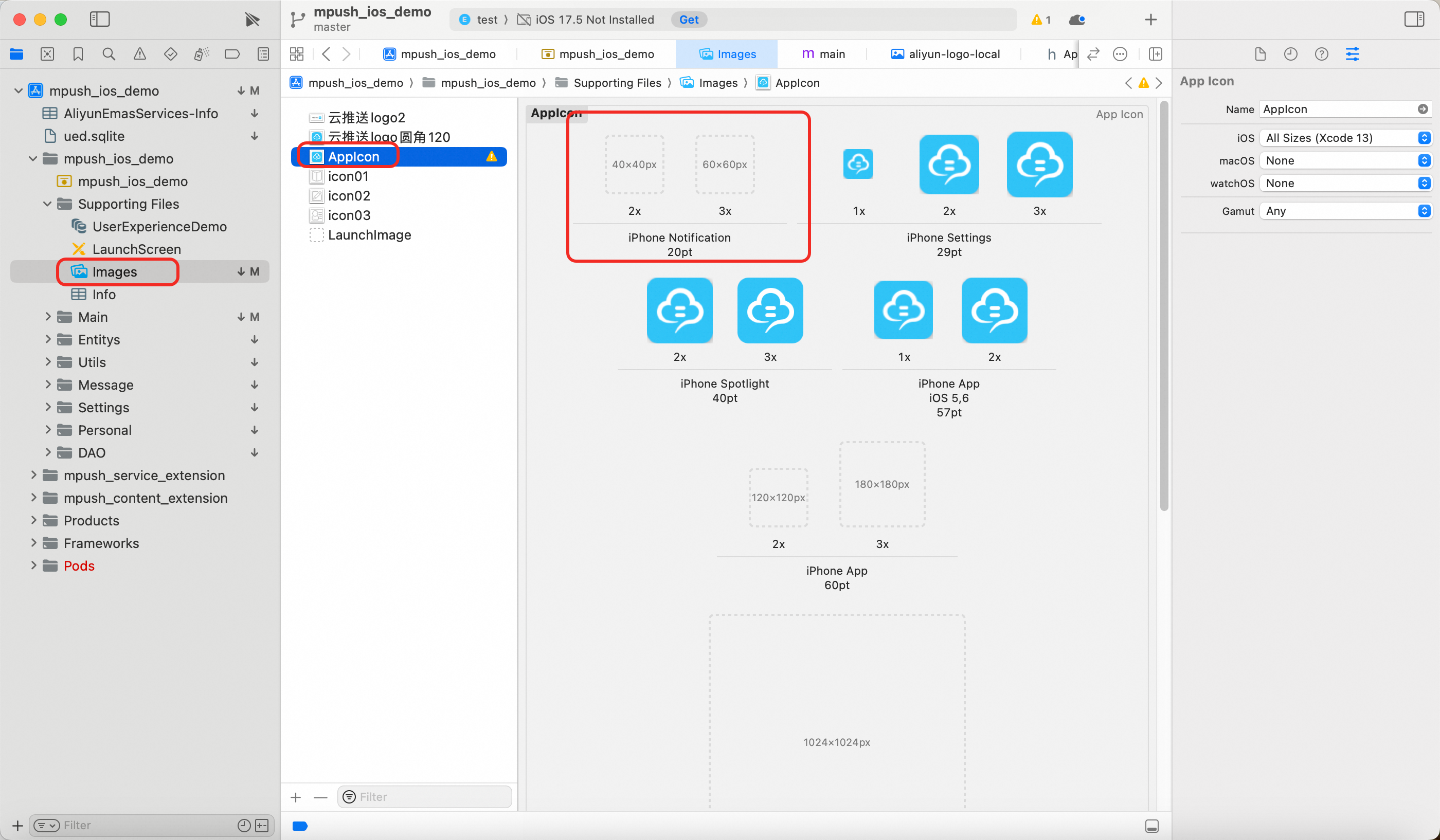Click the swap review arrows icon

tap(1093, 54)
